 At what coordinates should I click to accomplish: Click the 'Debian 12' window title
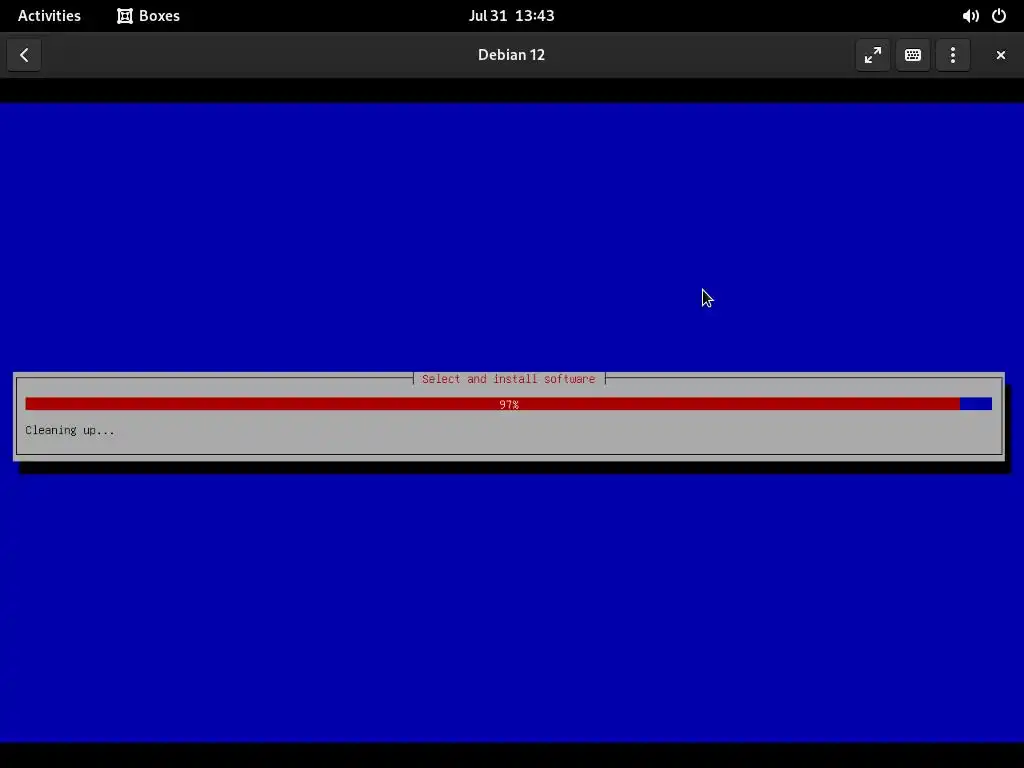click(x=511, y=55)
